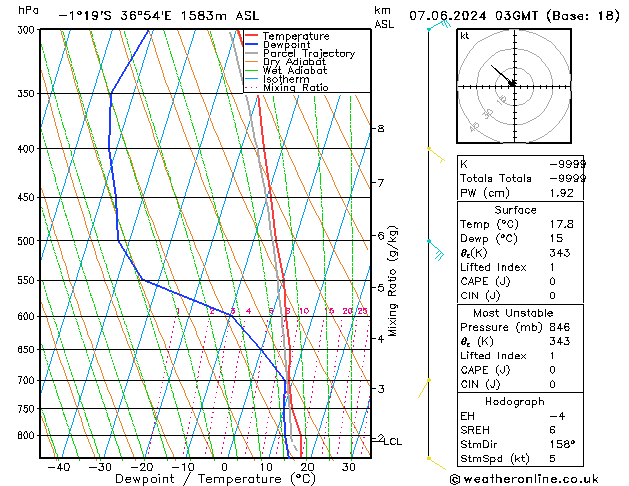This screenshot has height=486, width=629.
Task: Click the 700 hPa pressure axis label
Action: (x=28, y=380)
